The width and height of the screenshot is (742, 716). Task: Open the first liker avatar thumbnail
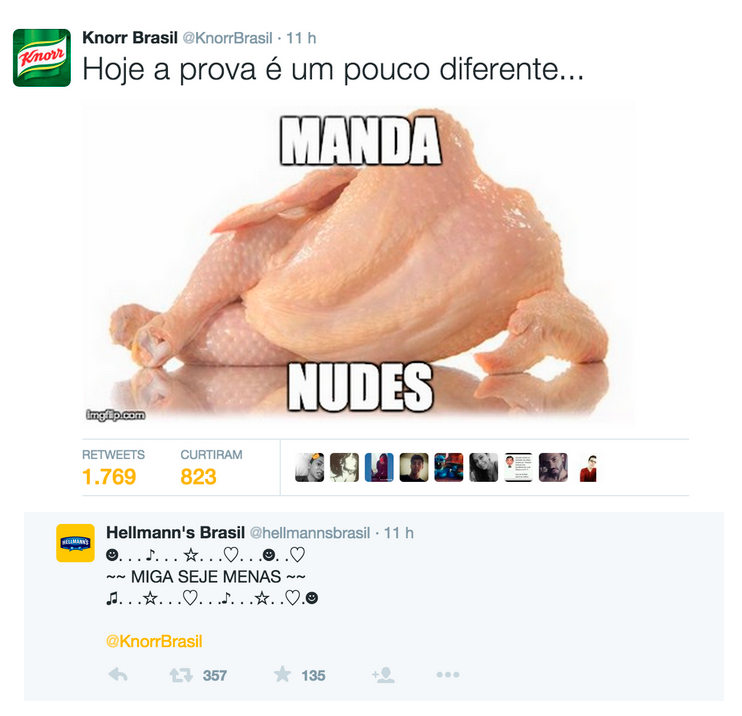point(309,467)
